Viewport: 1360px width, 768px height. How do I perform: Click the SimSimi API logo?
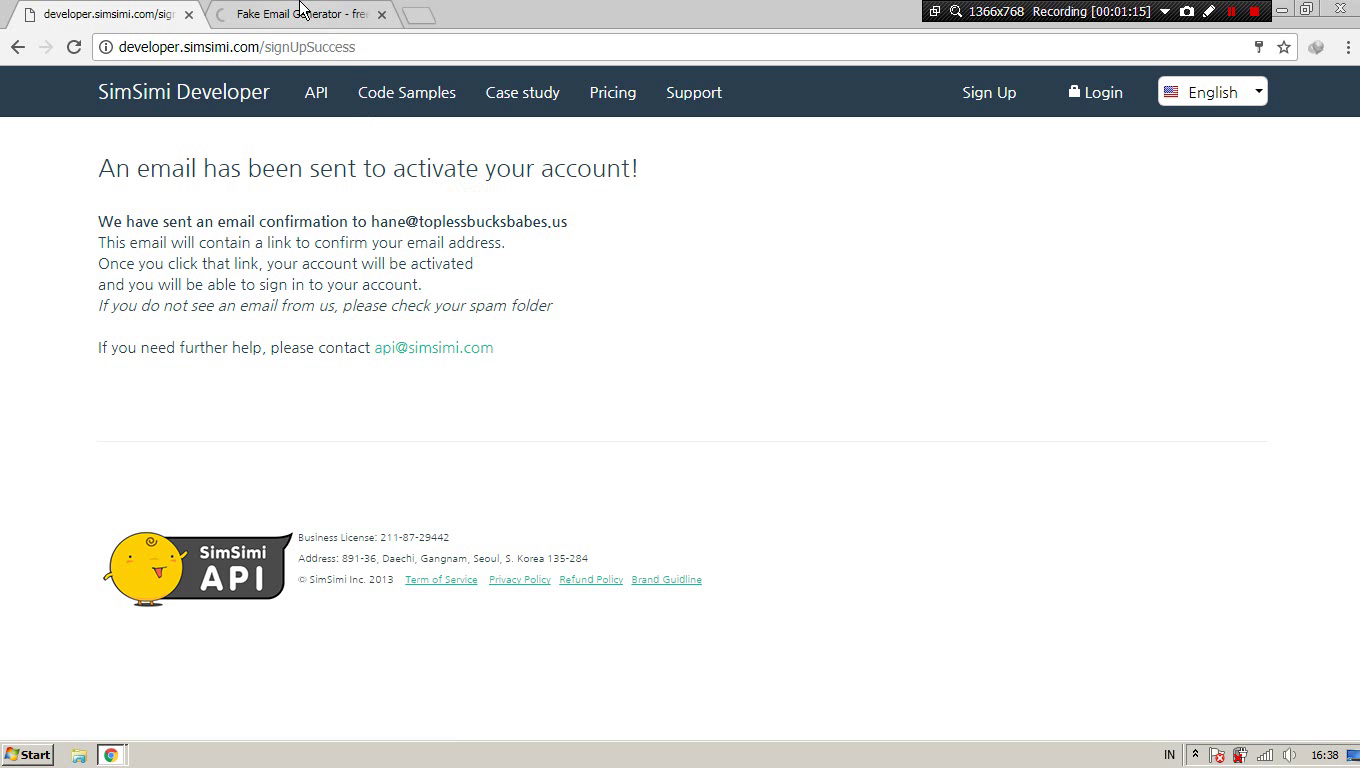click(197, 569)
